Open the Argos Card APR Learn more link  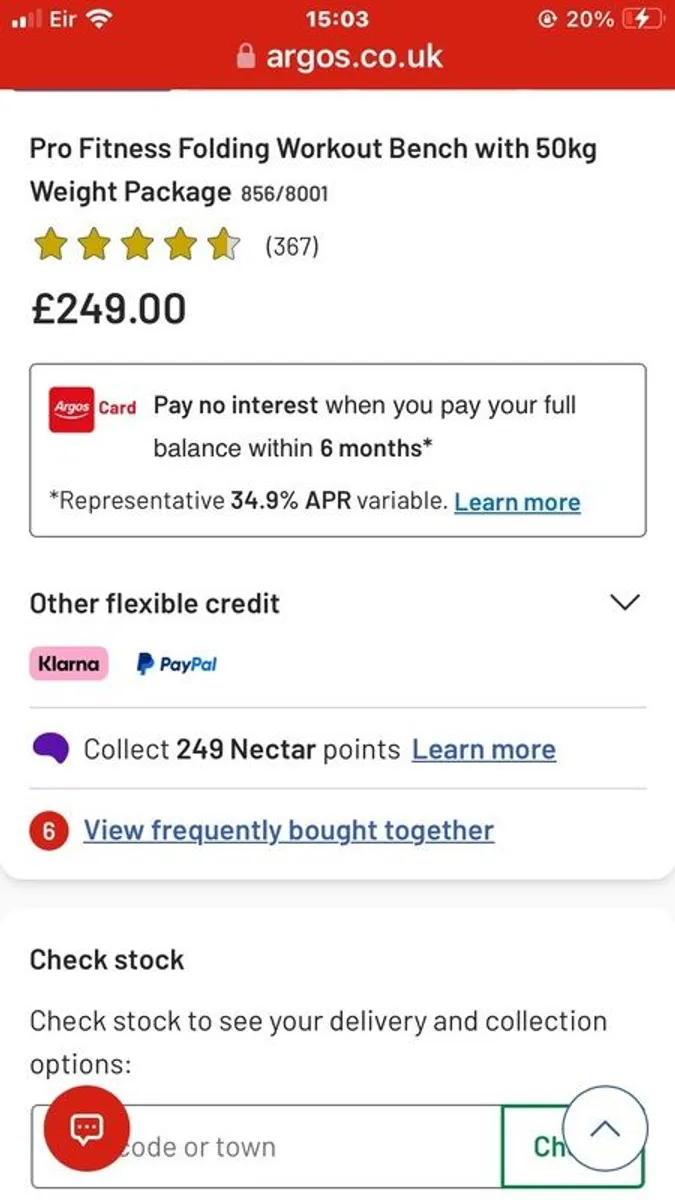tap(517, 501)
